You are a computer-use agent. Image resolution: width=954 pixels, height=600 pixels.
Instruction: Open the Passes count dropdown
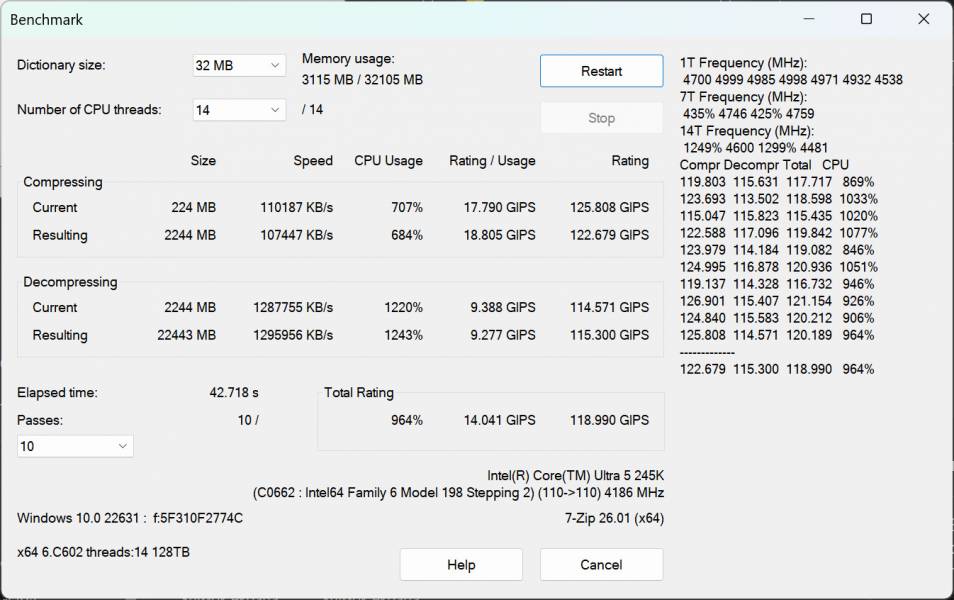(x=75, y=446)
